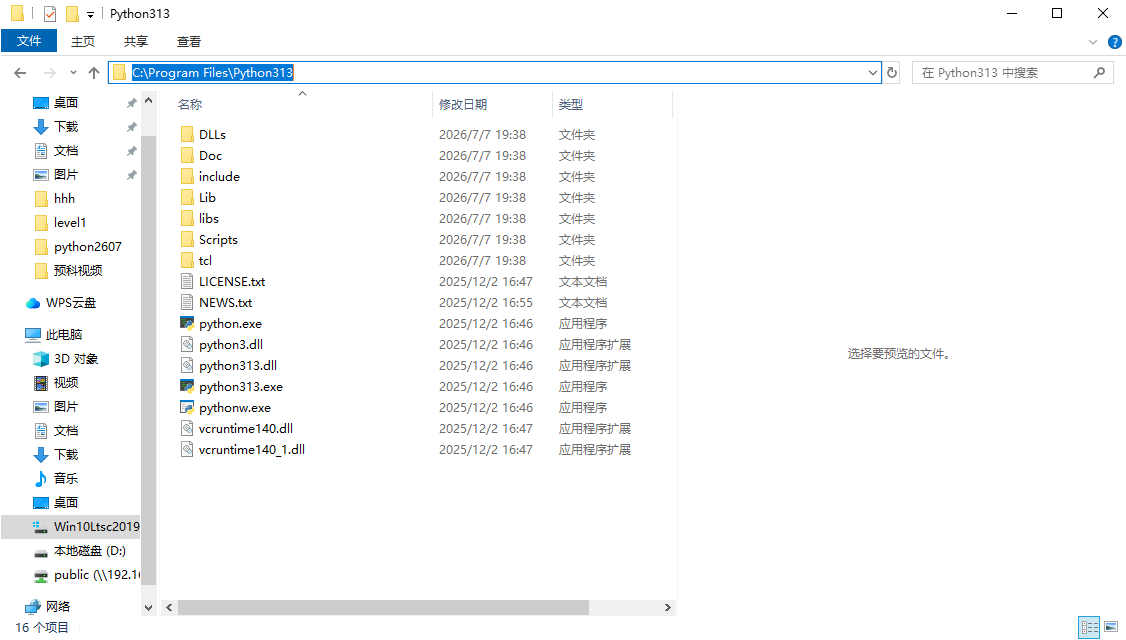Click the 此电脑 computer icon
The image size is (1126, 640).
coord(32,335)
